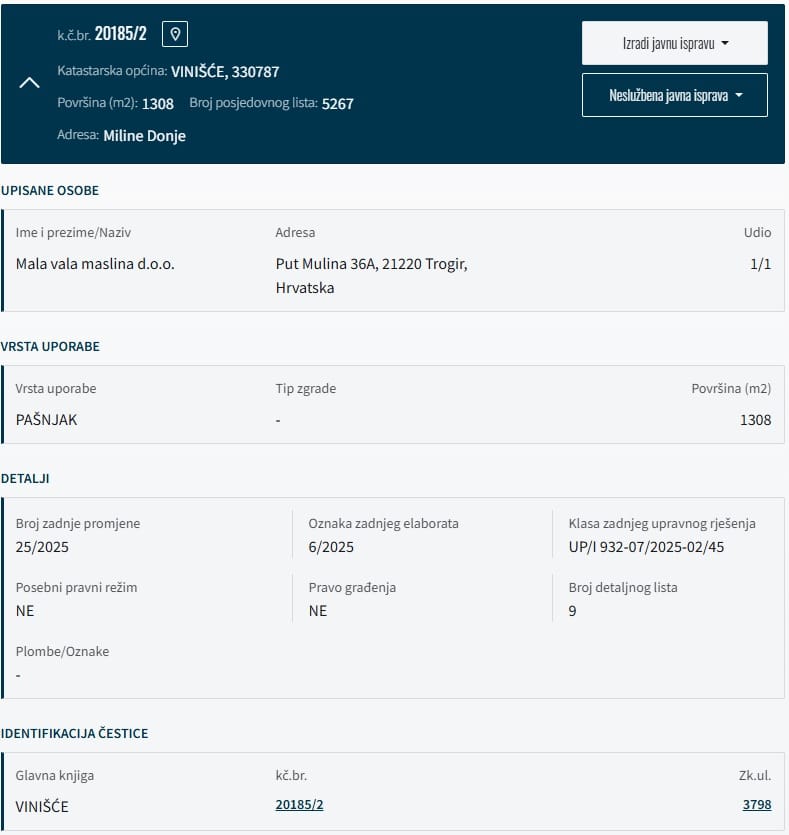
Task: Select the cadastral municipality VINIŠĆE, 330787 text
Action: 225,72
